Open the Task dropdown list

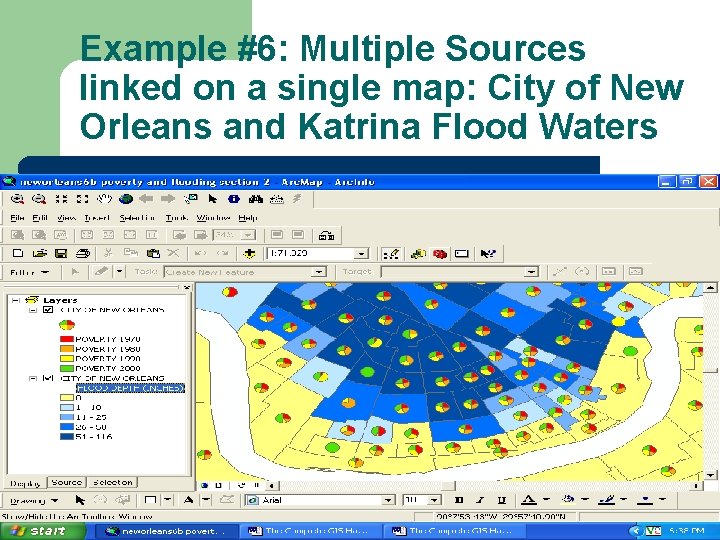point(319,272)
